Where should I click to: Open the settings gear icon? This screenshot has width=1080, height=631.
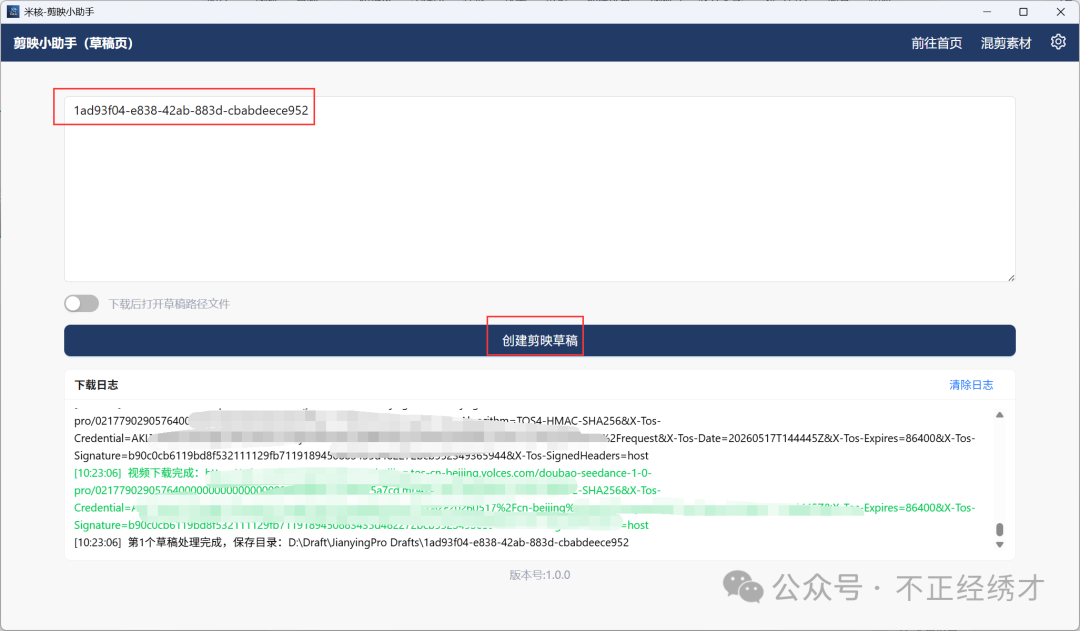(x=1058, y=42)
